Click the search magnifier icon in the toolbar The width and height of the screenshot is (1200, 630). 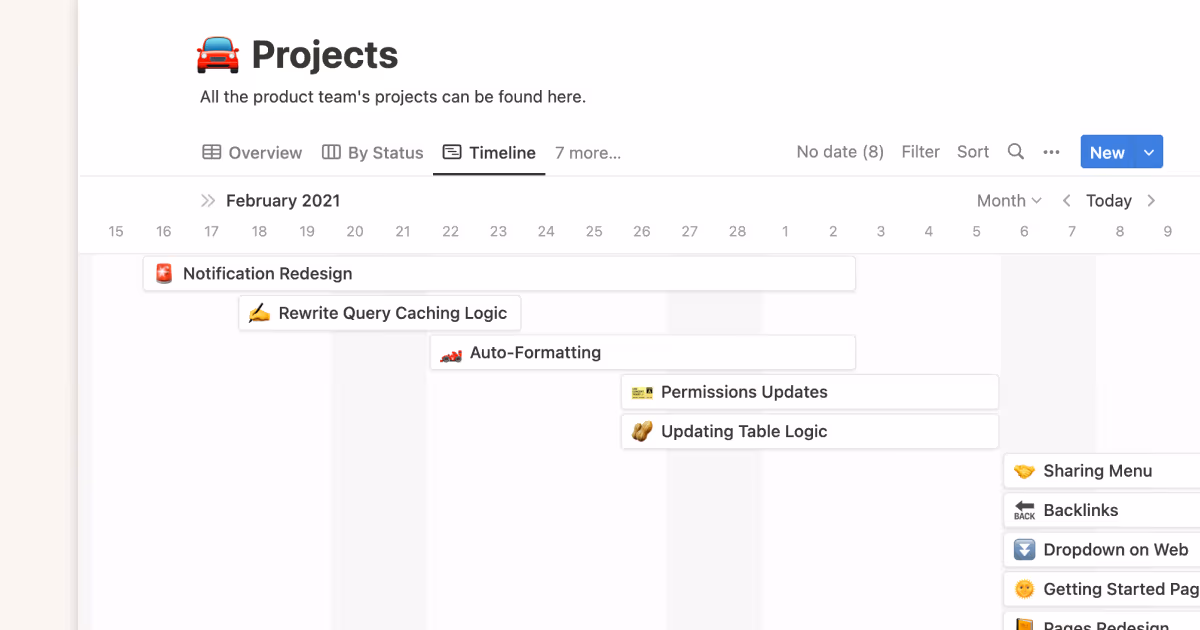(x=1016, y=152)
